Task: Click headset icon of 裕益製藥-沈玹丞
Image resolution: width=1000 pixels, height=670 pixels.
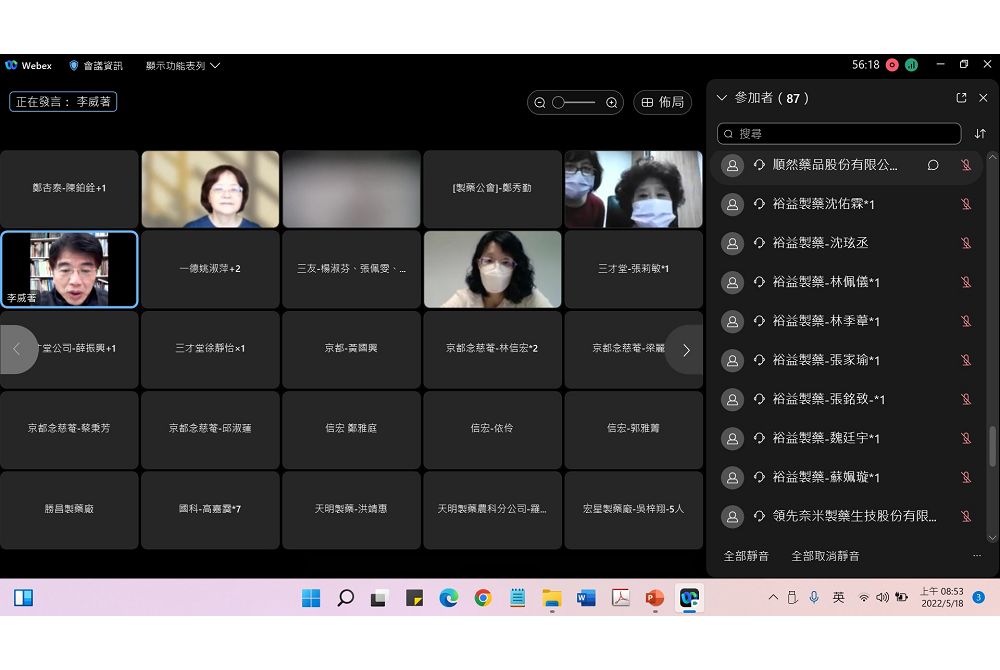Action: 759,243
